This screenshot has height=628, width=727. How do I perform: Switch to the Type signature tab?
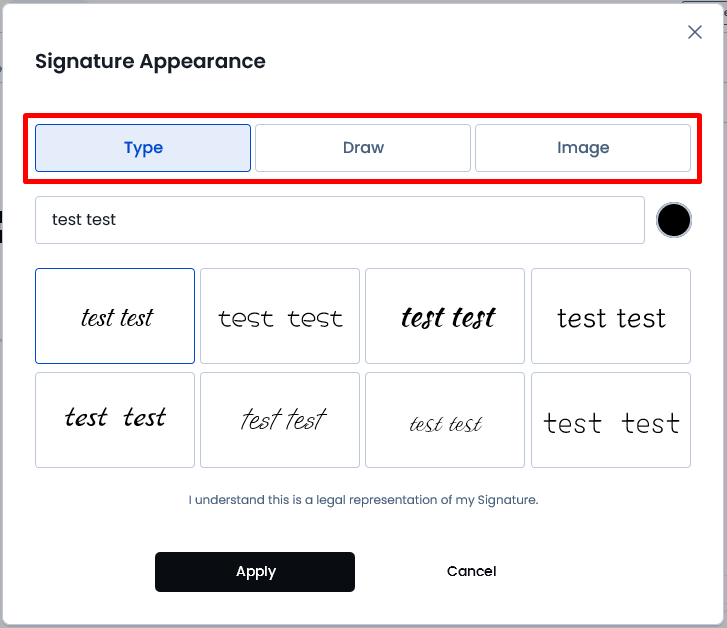pos(143,148)
